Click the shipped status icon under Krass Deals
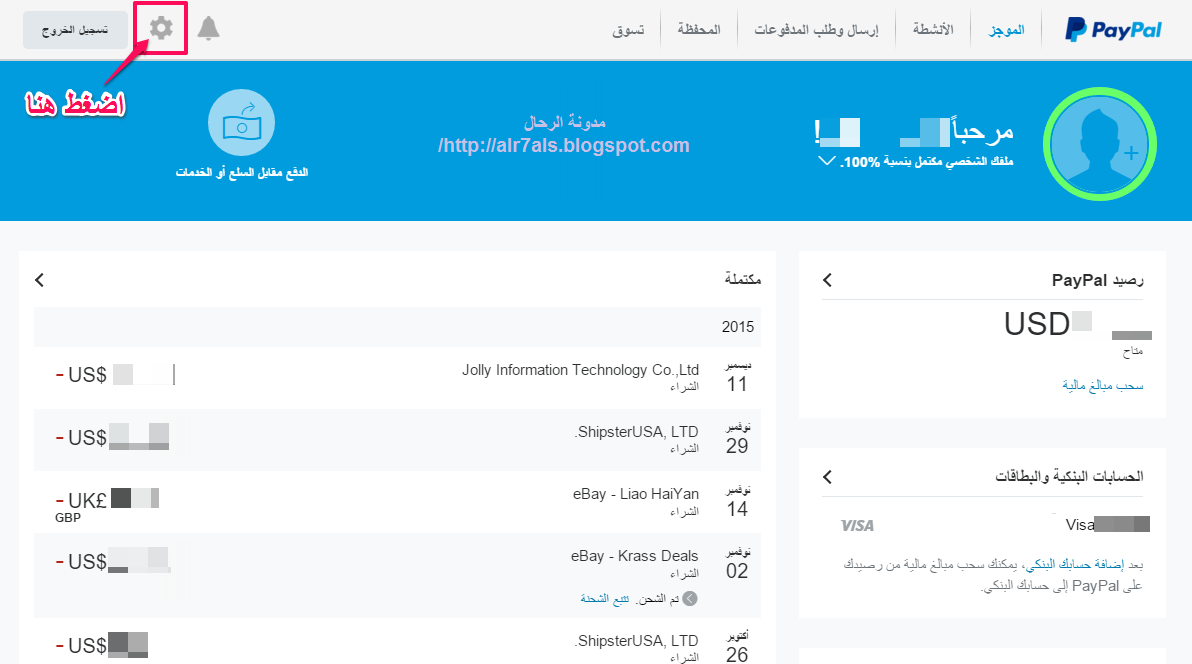Viewport: 1192px width, 664px height. (690, 599)
